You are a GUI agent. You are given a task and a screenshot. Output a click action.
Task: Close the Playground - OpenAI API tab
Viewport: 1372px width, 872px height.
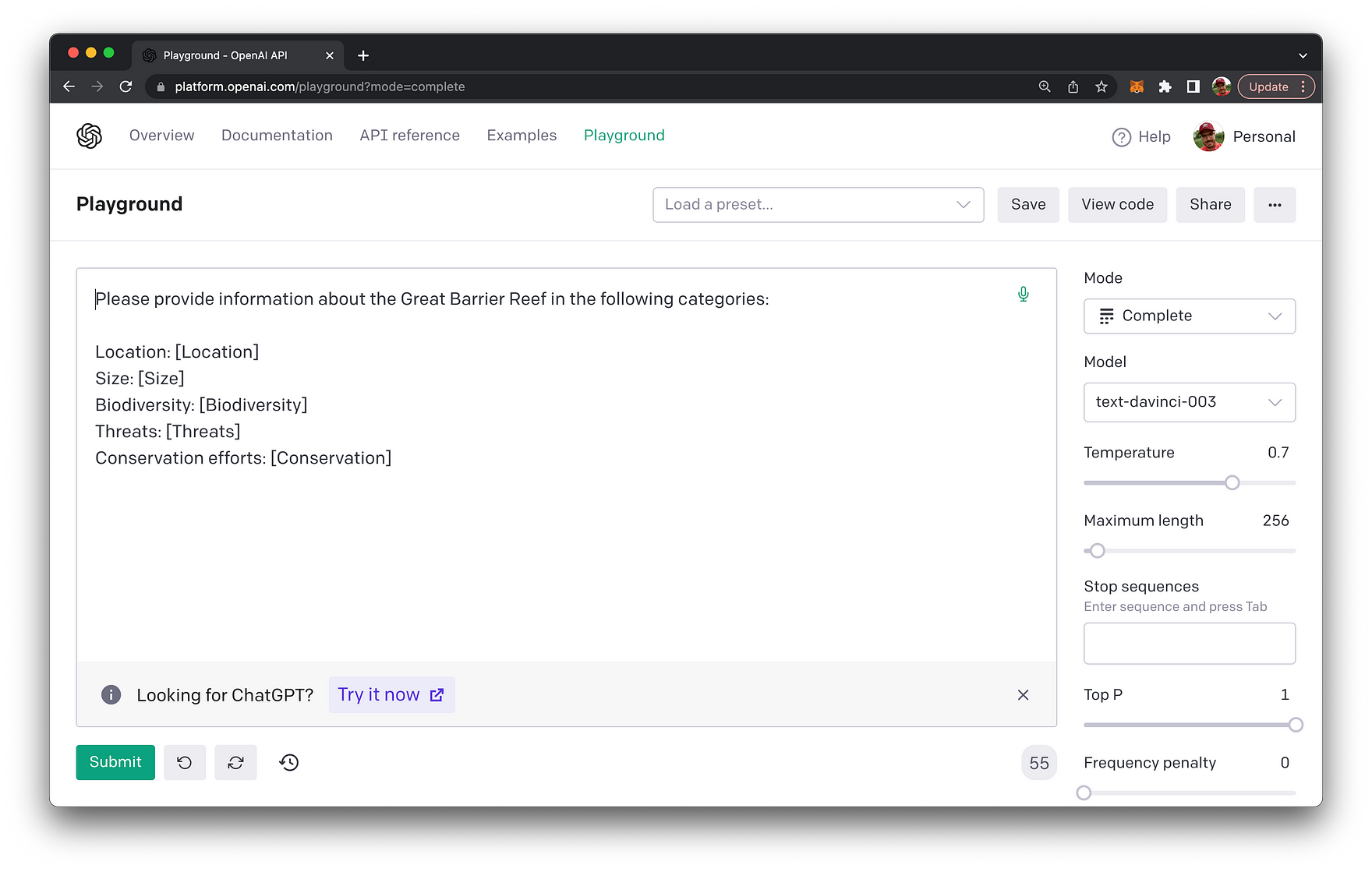[x=330, y=55]
